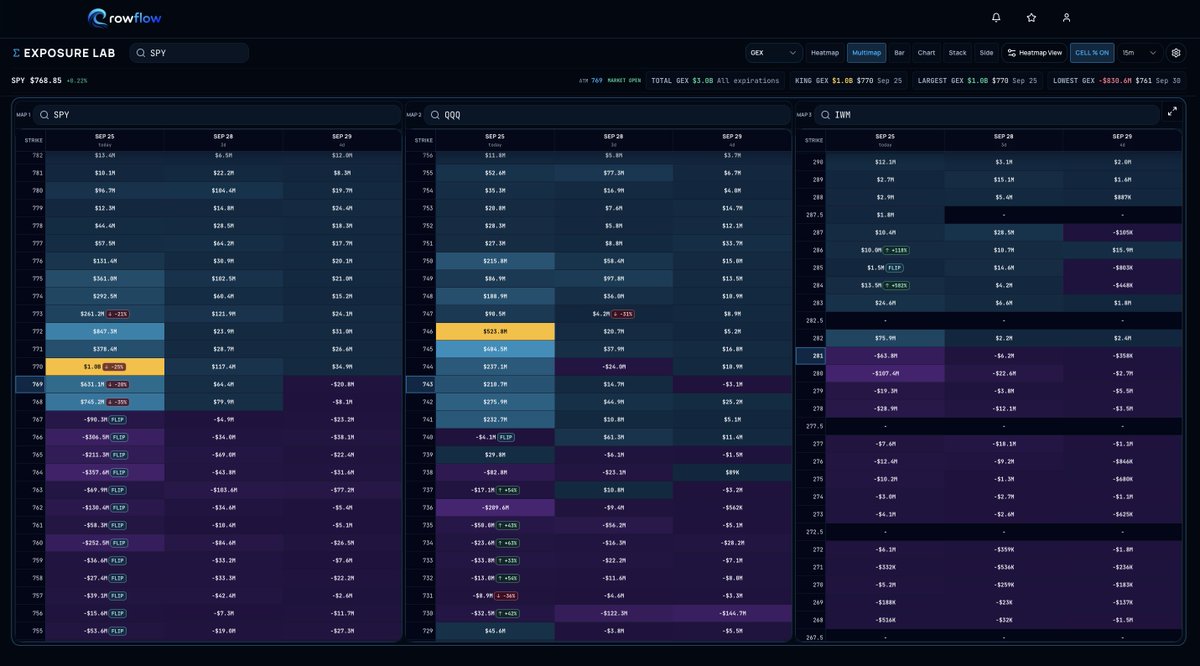Click the SEP 29 column header in IWM map
This screenshot has width=1200, height=666.
(1122, 140)
